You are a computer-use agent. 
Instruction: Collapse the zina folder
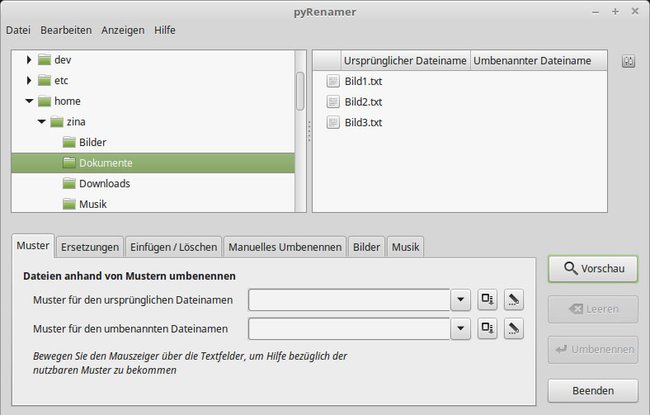point(41,121)
